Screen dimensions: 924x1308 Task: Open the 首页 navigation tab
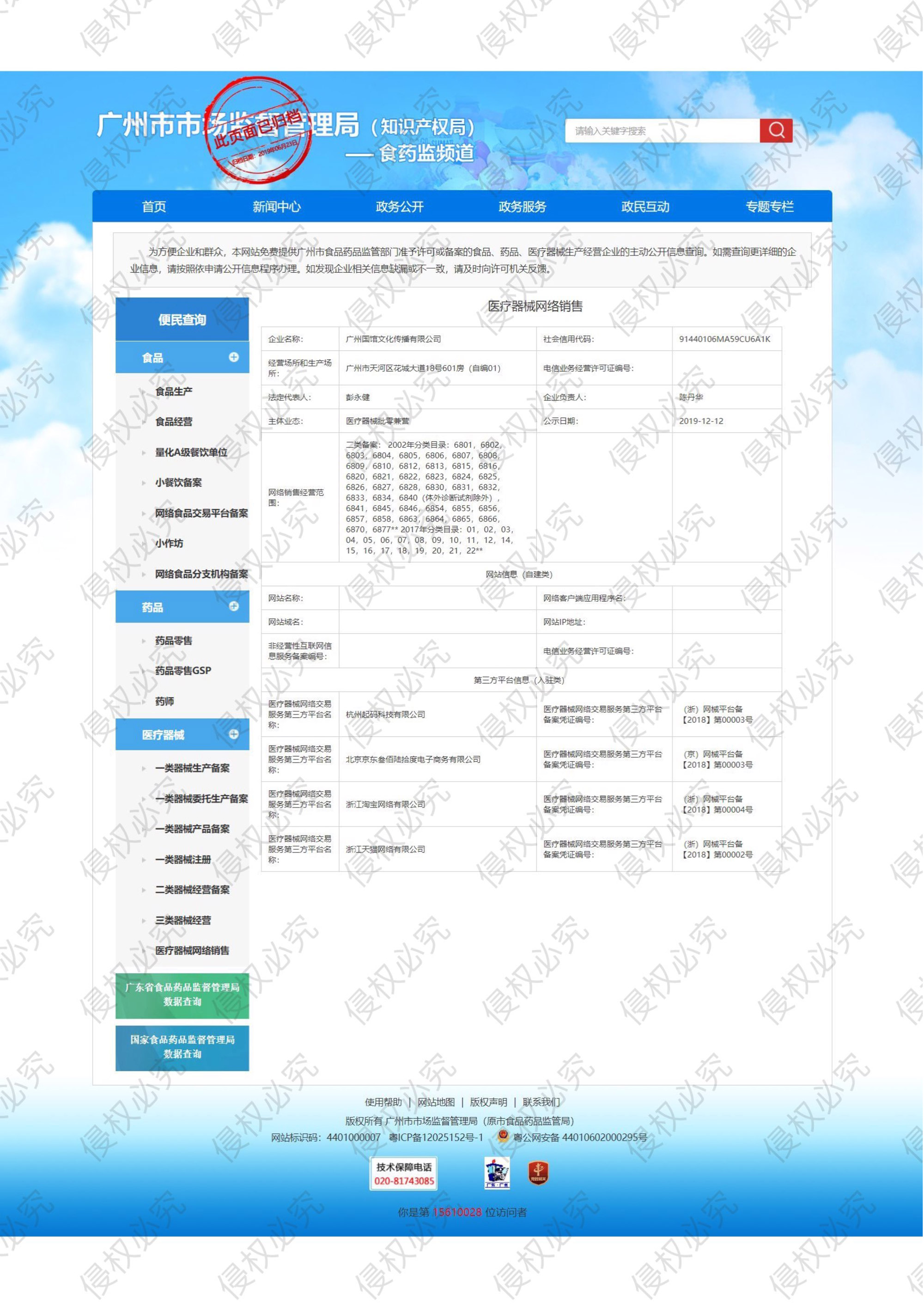point(154,206)
